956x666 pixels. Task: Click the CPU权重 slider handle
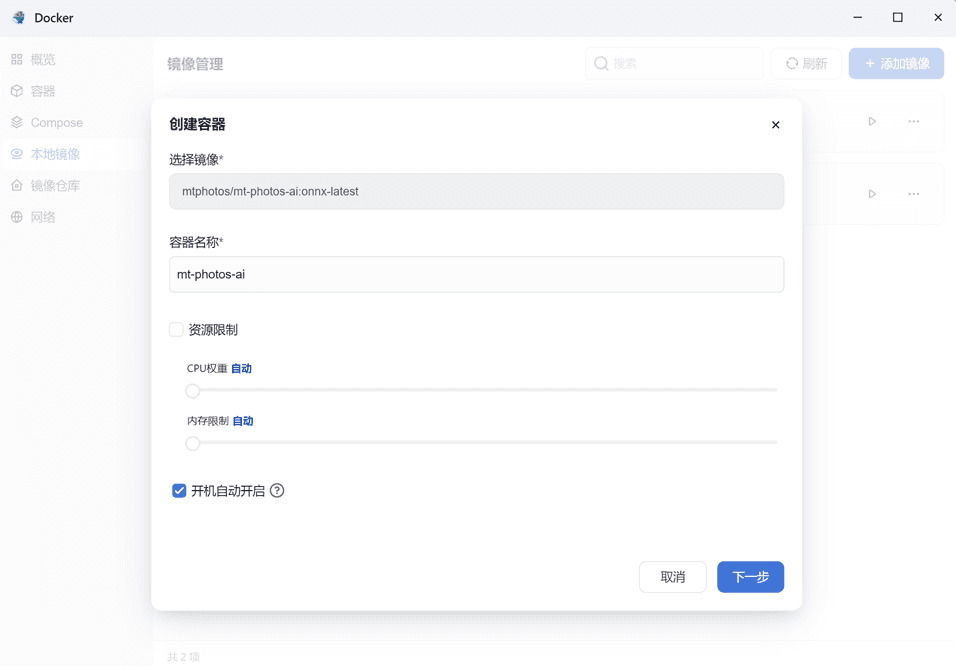pos(193,391)
